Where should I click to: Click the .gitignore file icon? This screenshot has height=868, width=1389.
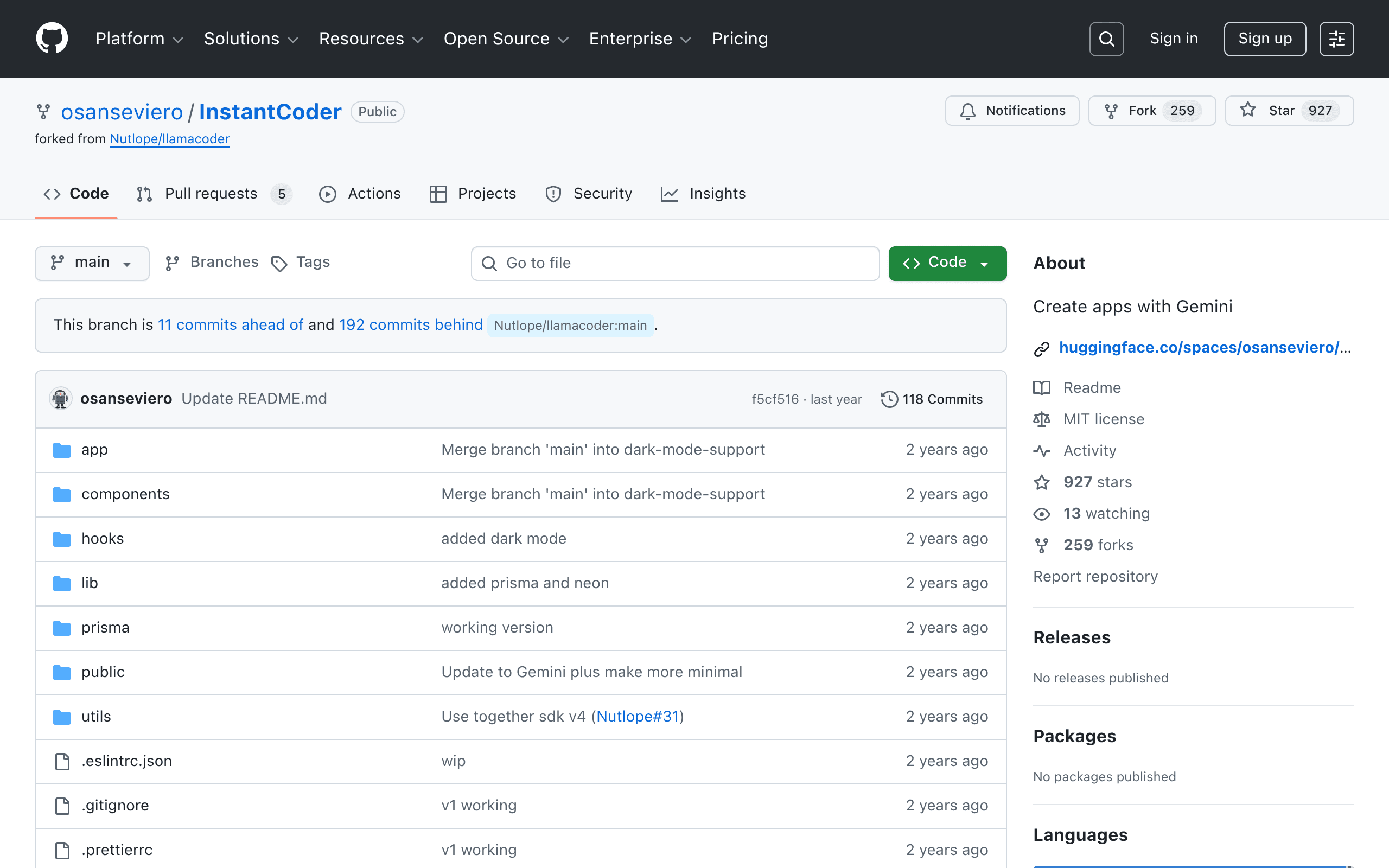pos(62,806)
